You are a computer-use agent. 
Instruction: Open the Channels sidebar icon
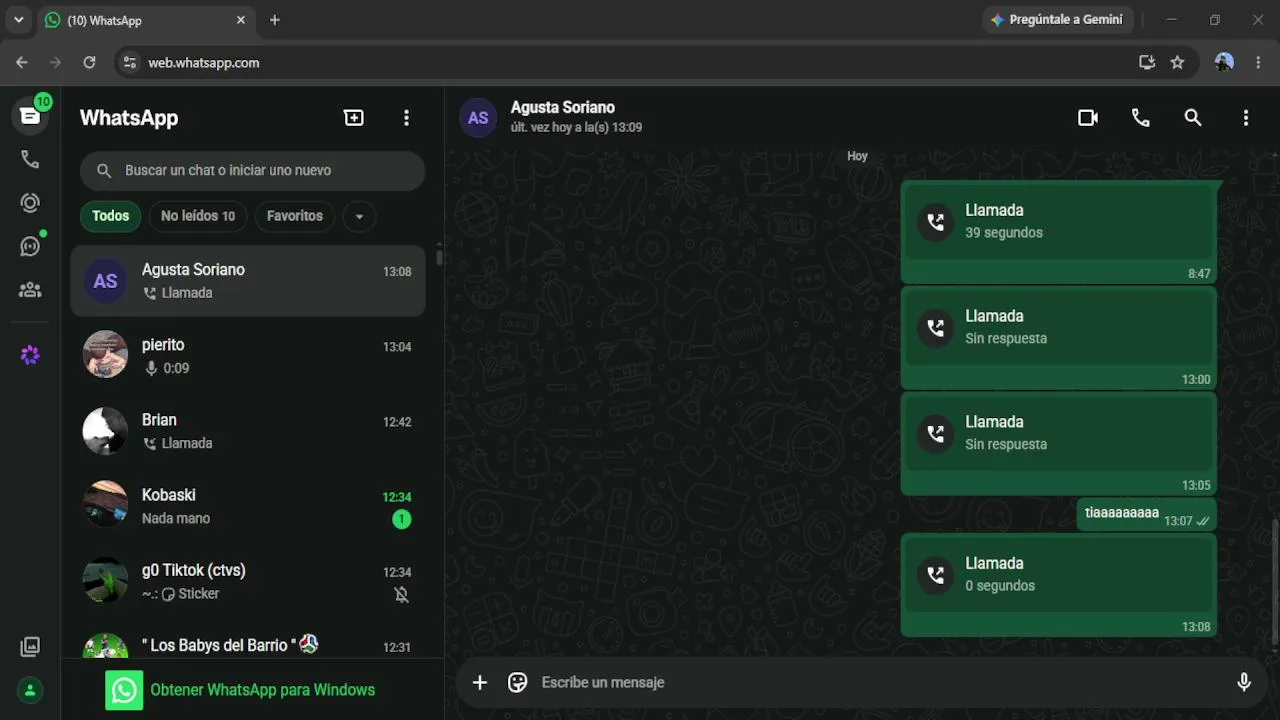pos(30,246)
